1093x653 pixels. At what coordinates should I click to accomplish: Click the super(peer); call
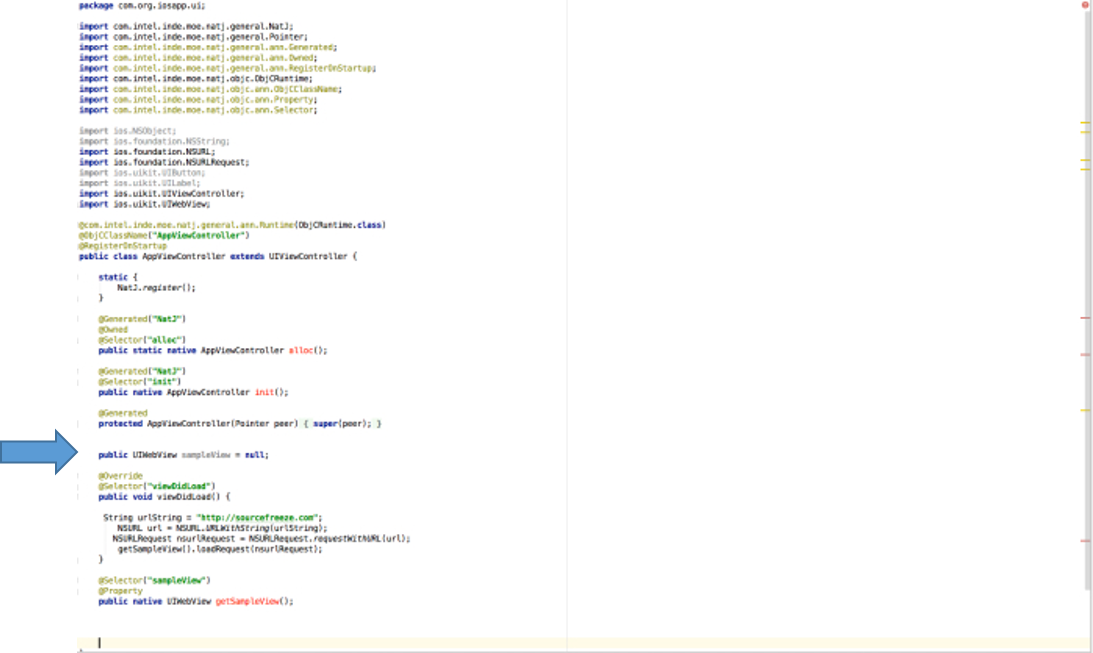(342, 424)
